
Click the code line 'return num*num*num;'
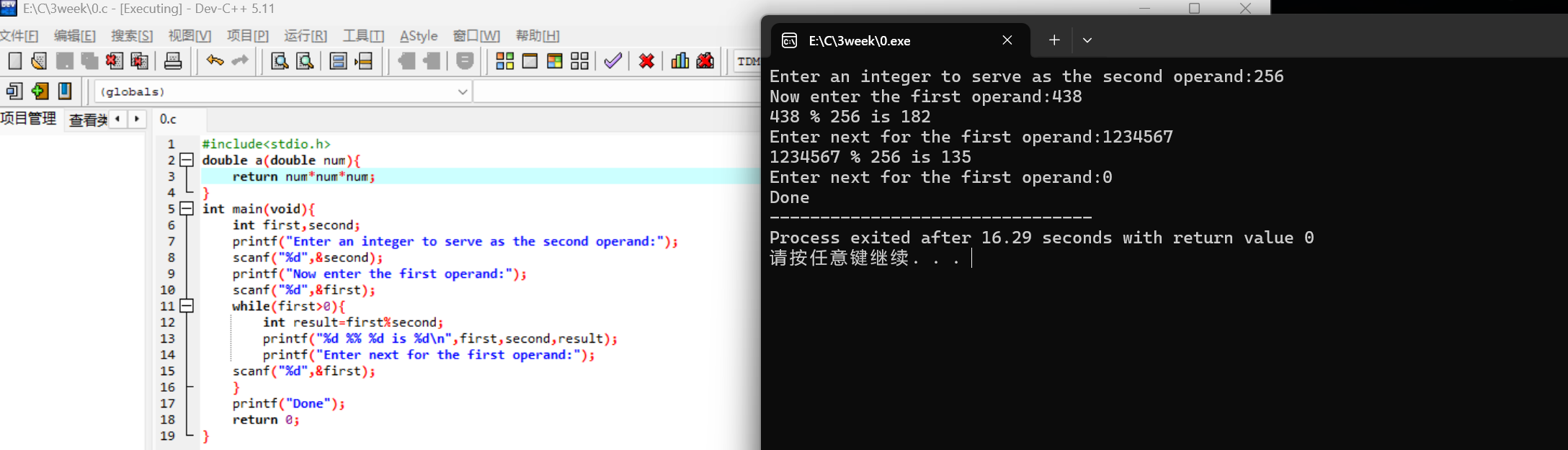tap(303, 176)
